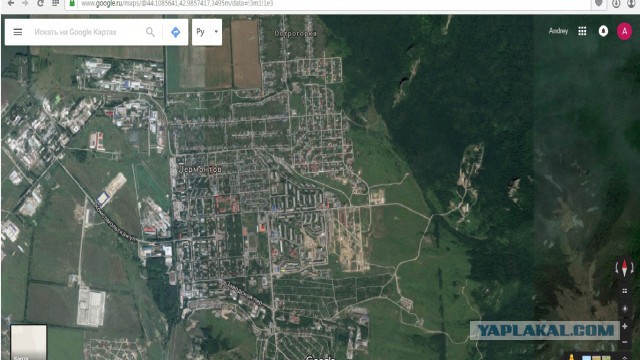This screenshot has width=640, height=360.
Task: Click the Andrey account name
Action: pos(558,31)
